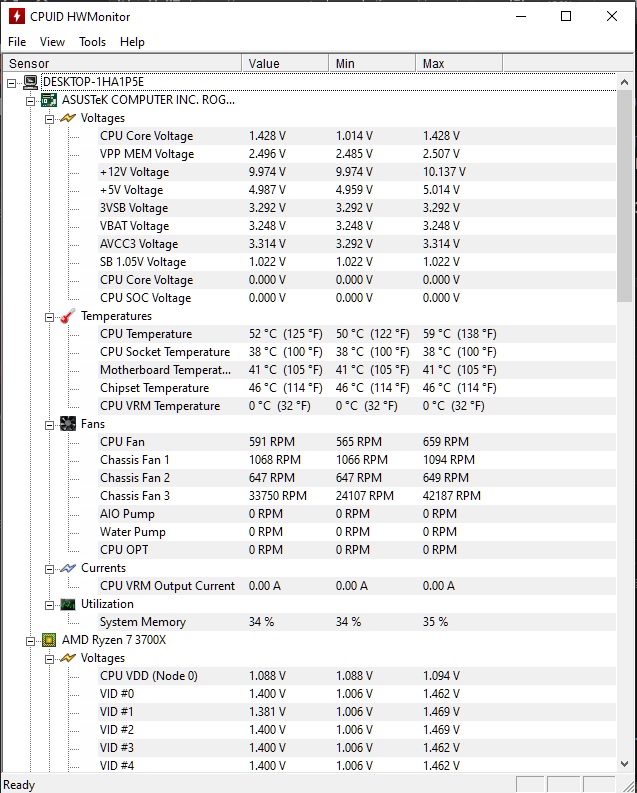
Task: Click the Utilization graph icon
Action: click(x=68, y=604)
